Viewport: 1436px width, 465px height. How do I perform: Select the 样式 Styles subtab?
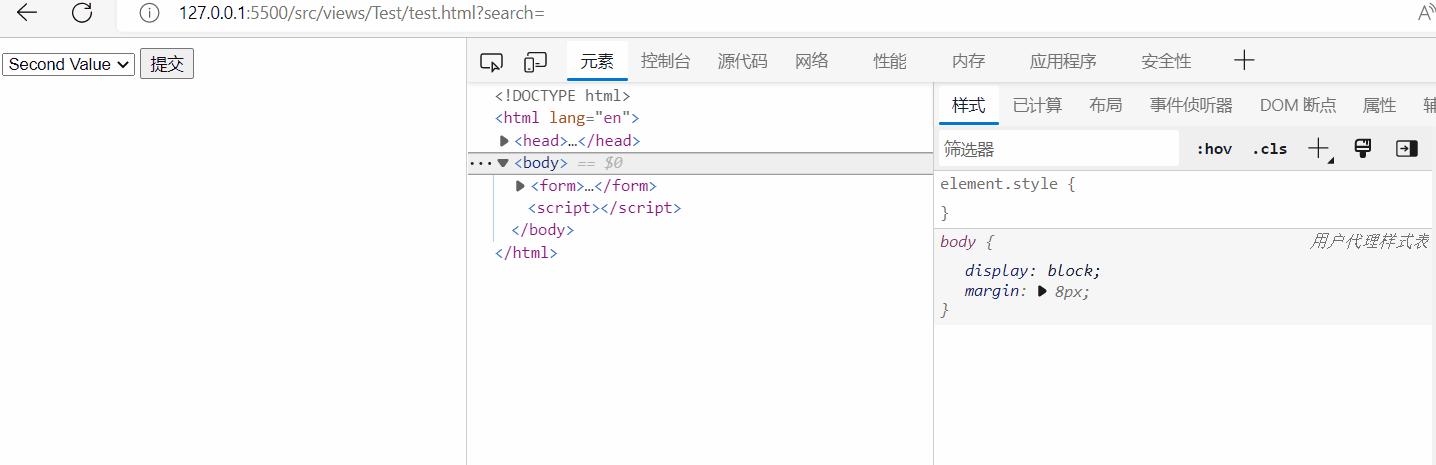969,105
